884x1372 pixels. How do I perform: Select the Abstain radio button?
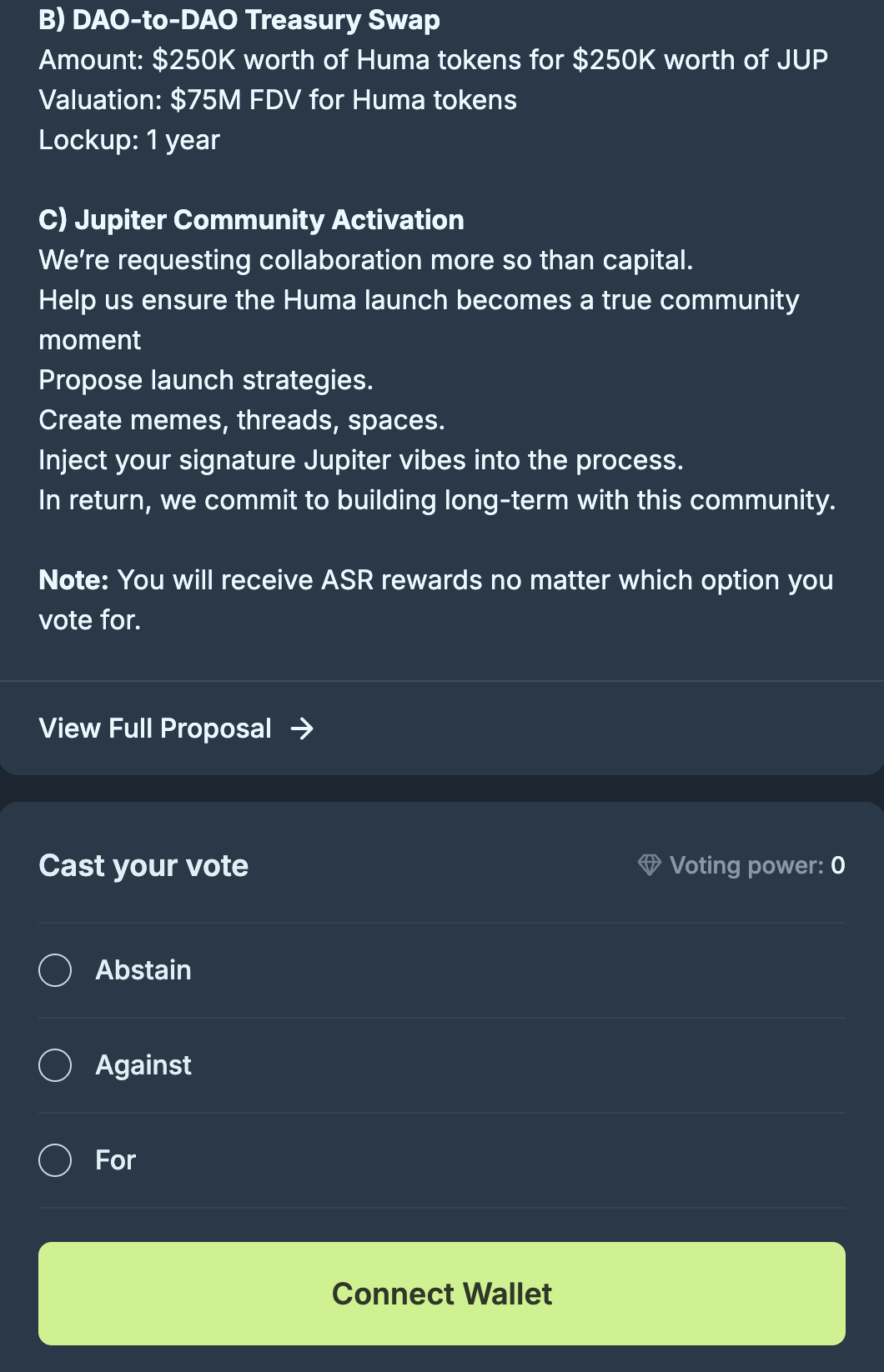(55, 970)
